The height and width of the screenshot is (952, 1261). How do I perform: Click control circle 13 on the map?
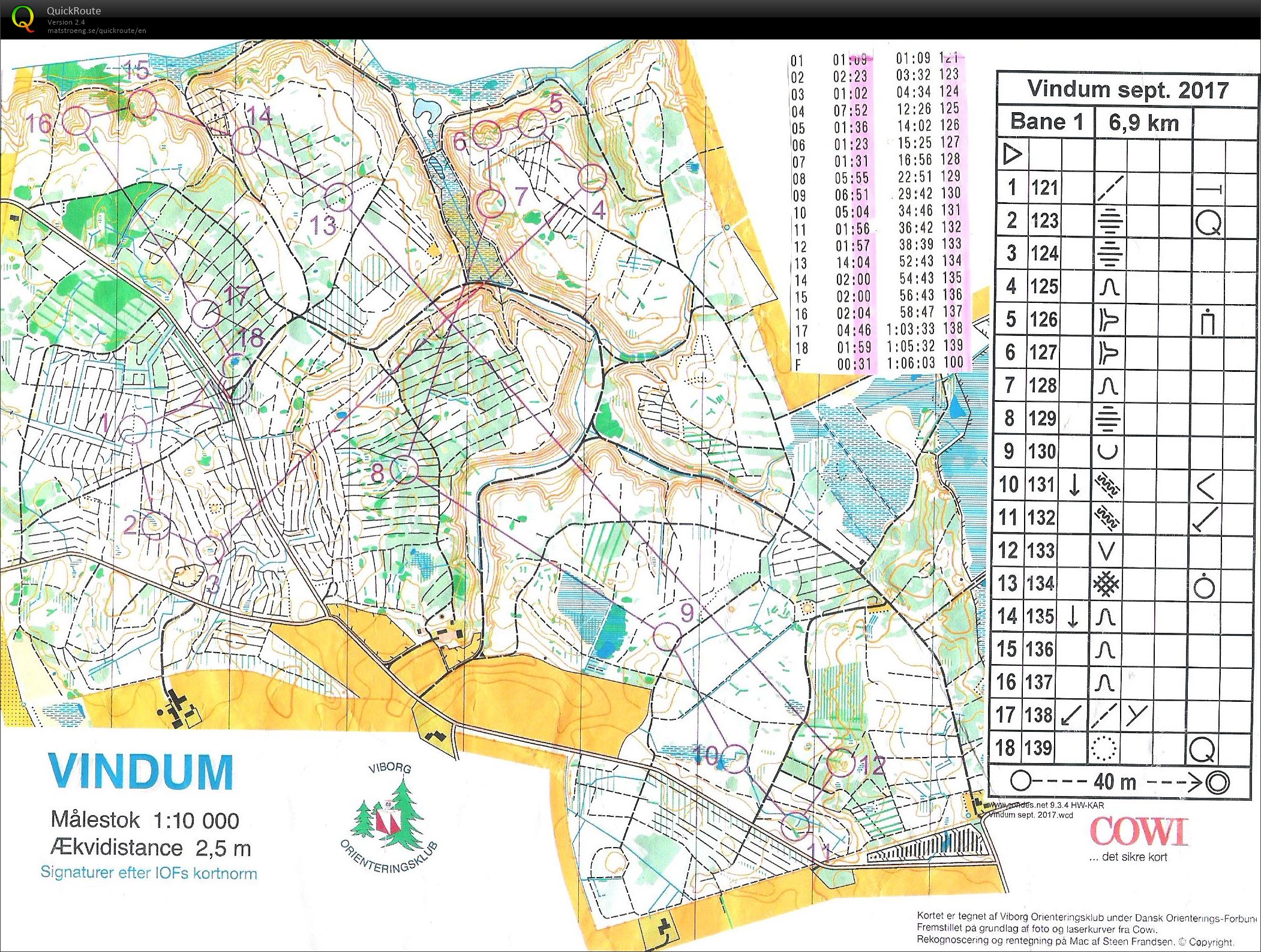338,197
